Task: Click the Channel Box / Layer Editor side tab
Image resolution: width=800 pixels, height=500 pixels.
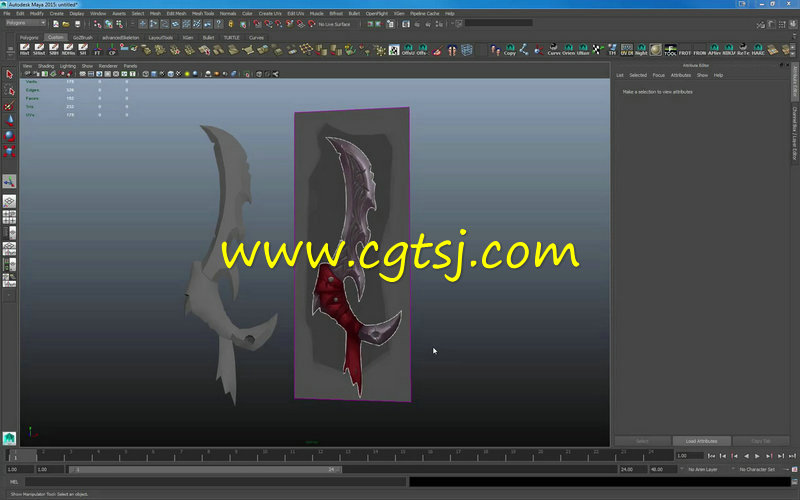Action: pos(794,133)
